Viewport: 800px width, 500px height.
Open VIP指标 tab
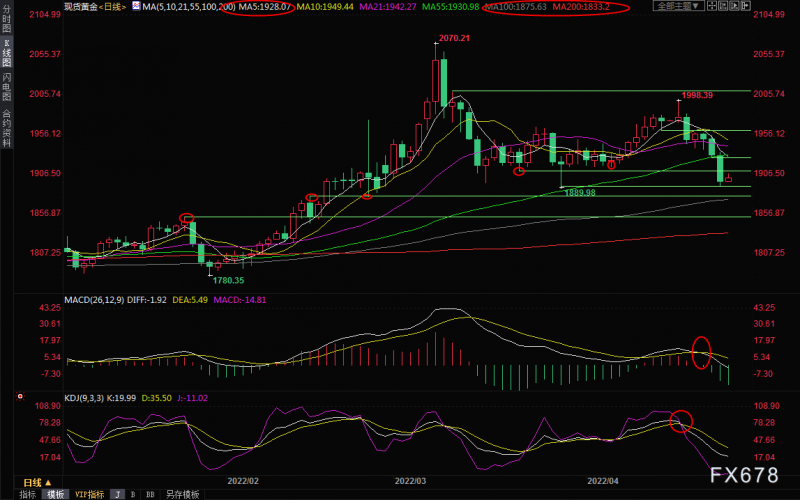[x=89, y=494]
